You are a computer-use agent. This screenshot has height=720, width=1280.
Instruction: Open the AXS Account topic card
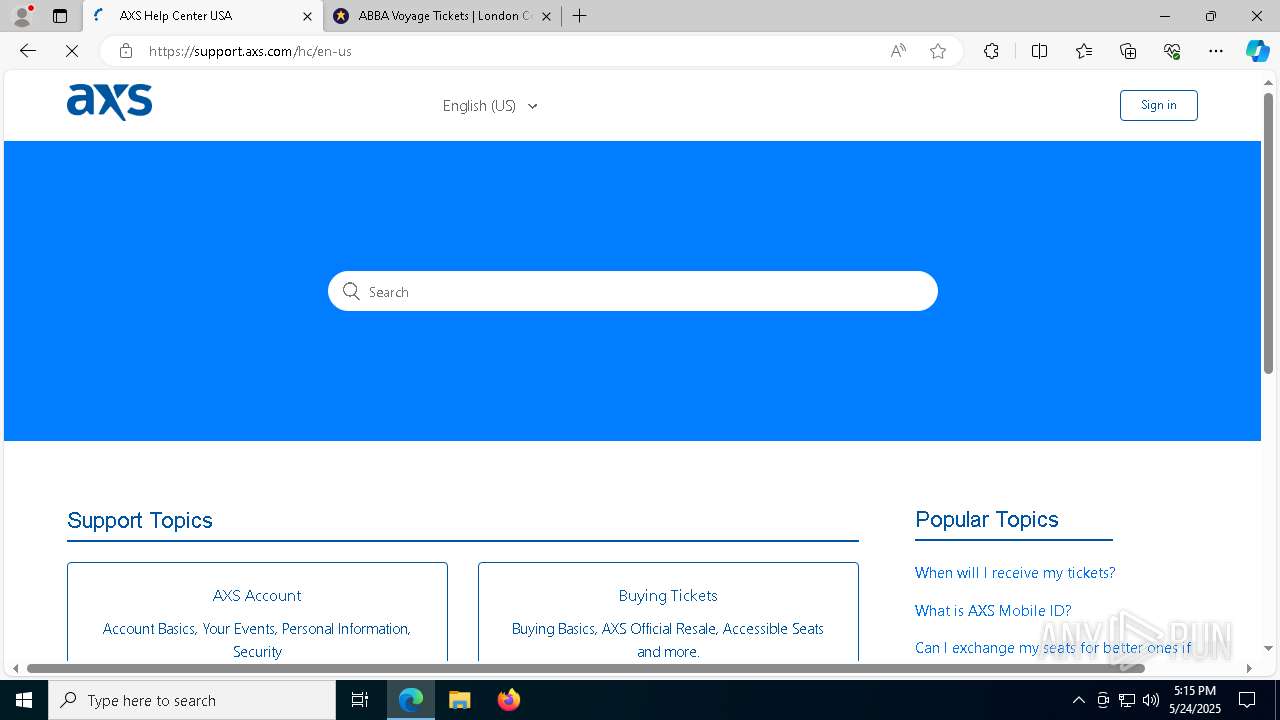click(x=257, y=611)
